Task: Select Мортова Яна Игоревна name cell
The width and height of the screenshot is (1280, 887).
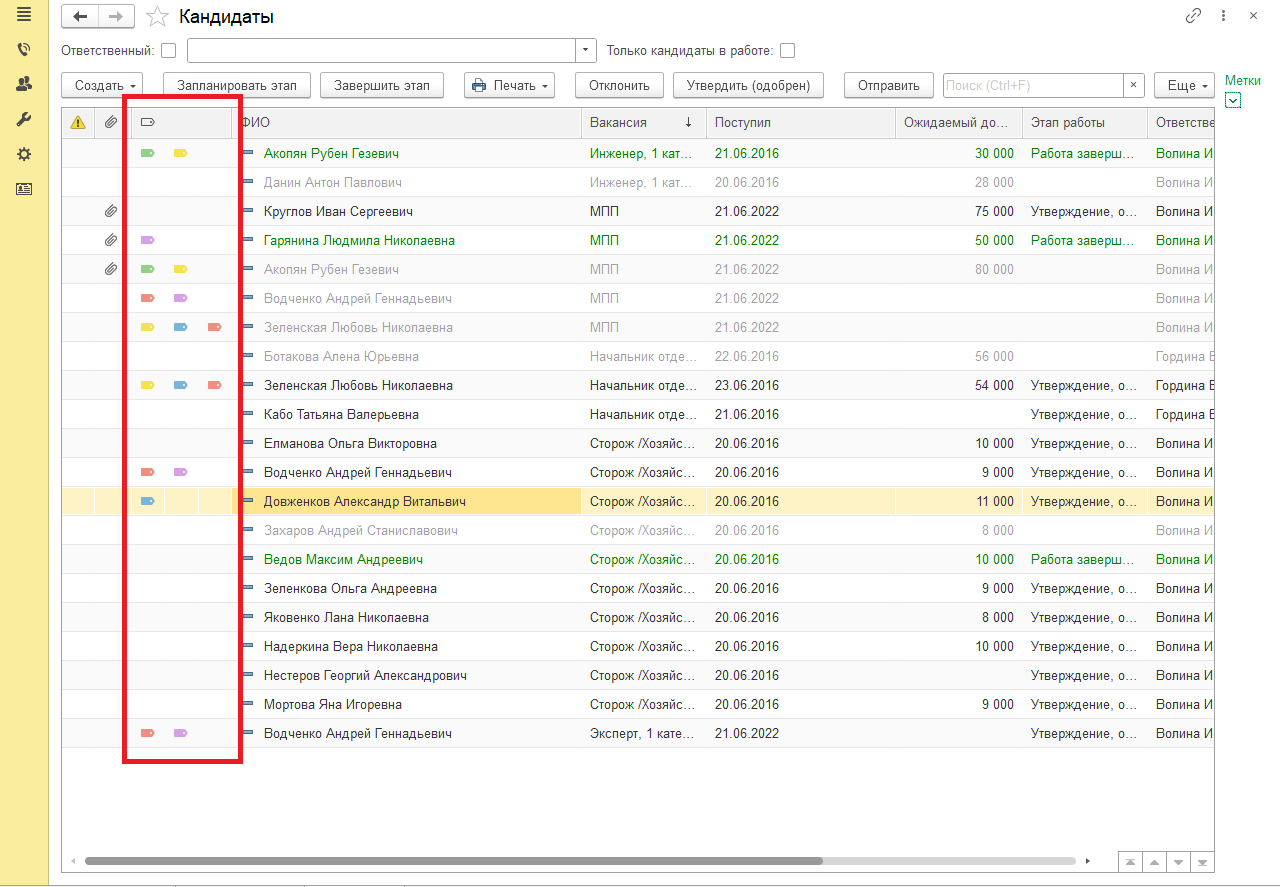Action: click(407, 705)
